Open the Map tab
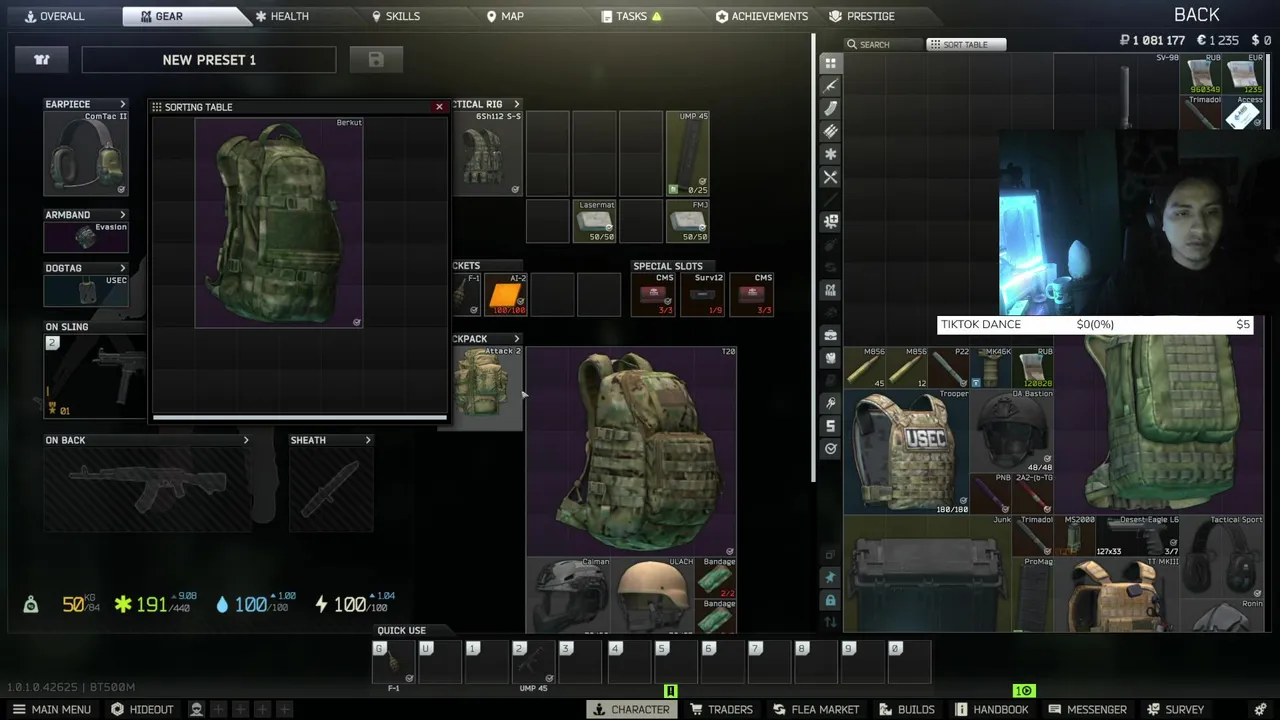 (505, 16)
